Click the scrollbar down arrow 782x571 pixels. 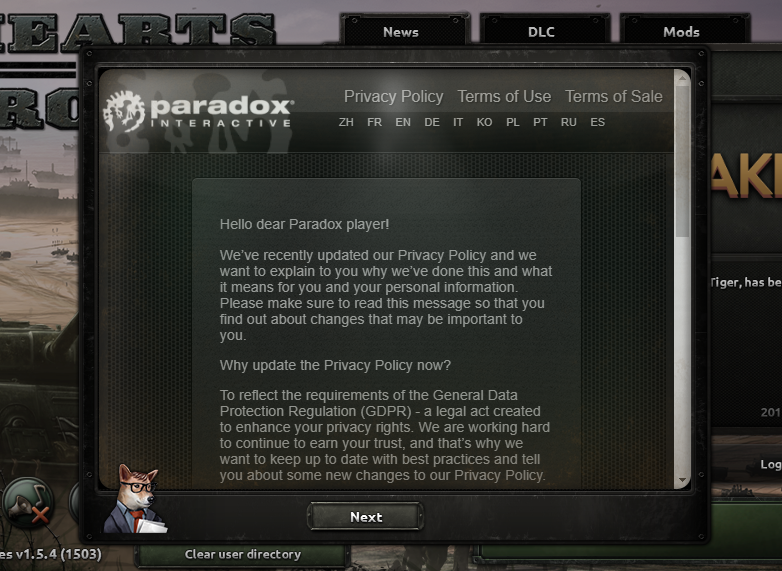click(682, 480)
